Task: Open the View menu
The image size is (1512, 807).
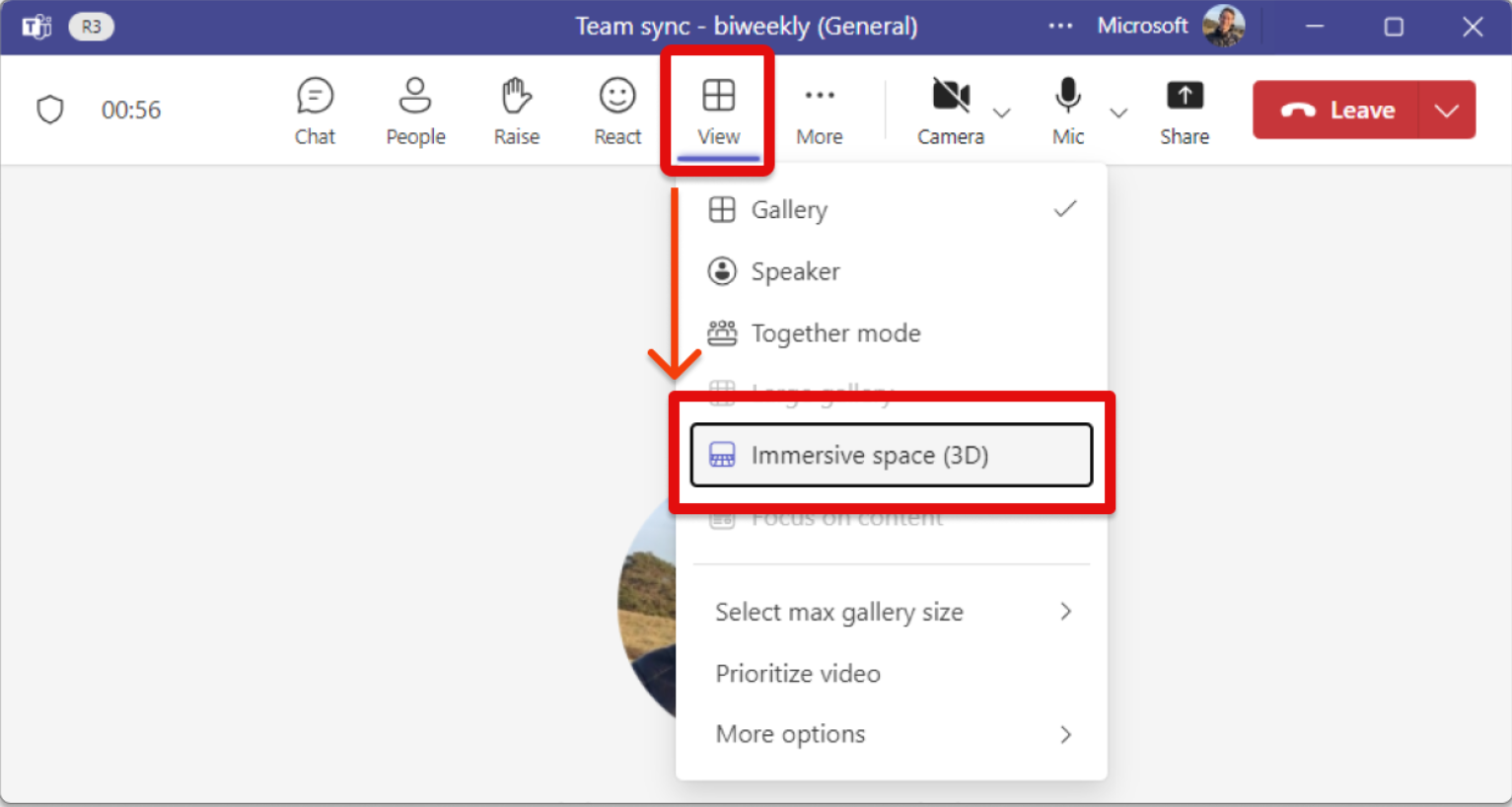Action: 717,110
